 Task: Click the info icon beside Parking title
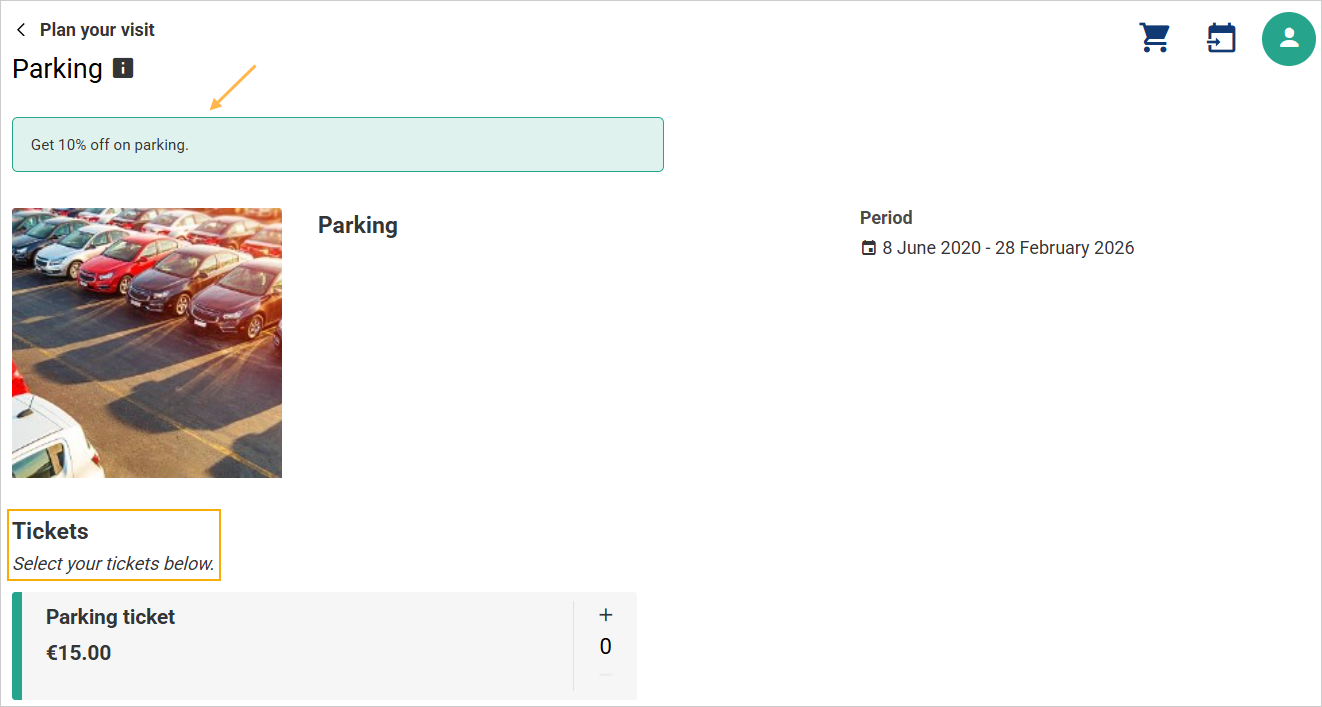coord(123,68)
